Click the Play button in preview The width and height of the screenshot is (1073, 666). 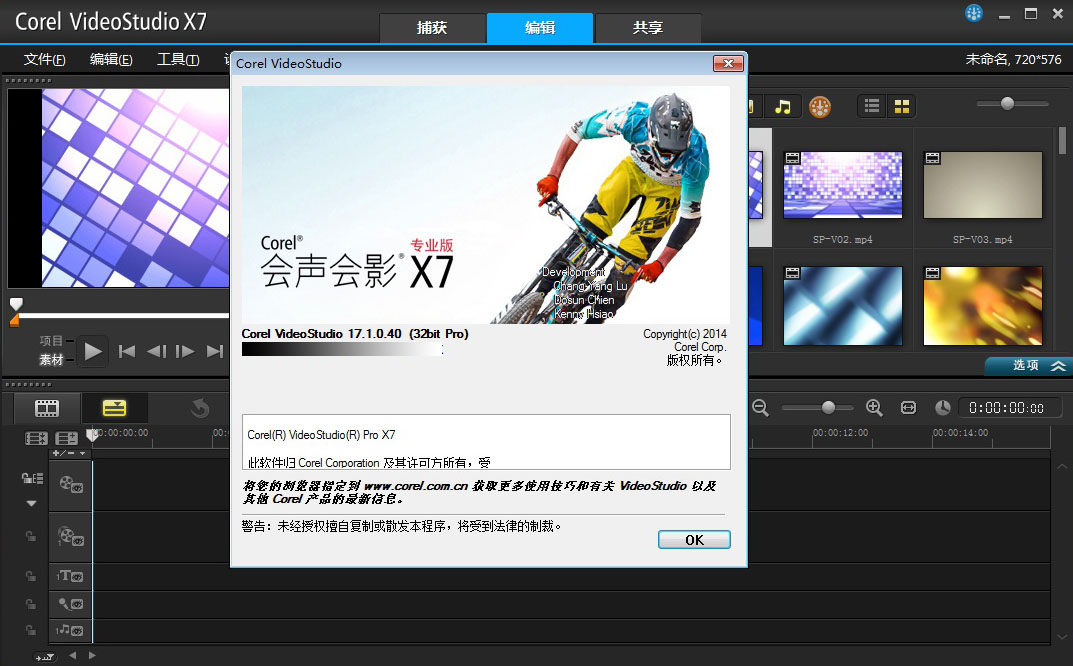pyautogui.click(x=93, y=352)
